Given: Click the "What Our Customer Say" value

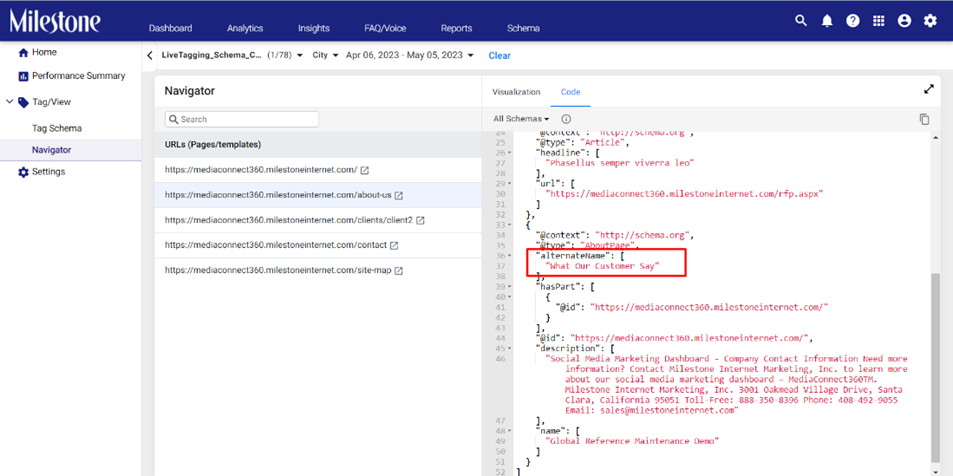Looking at the screenshot, I should [602, 266].
